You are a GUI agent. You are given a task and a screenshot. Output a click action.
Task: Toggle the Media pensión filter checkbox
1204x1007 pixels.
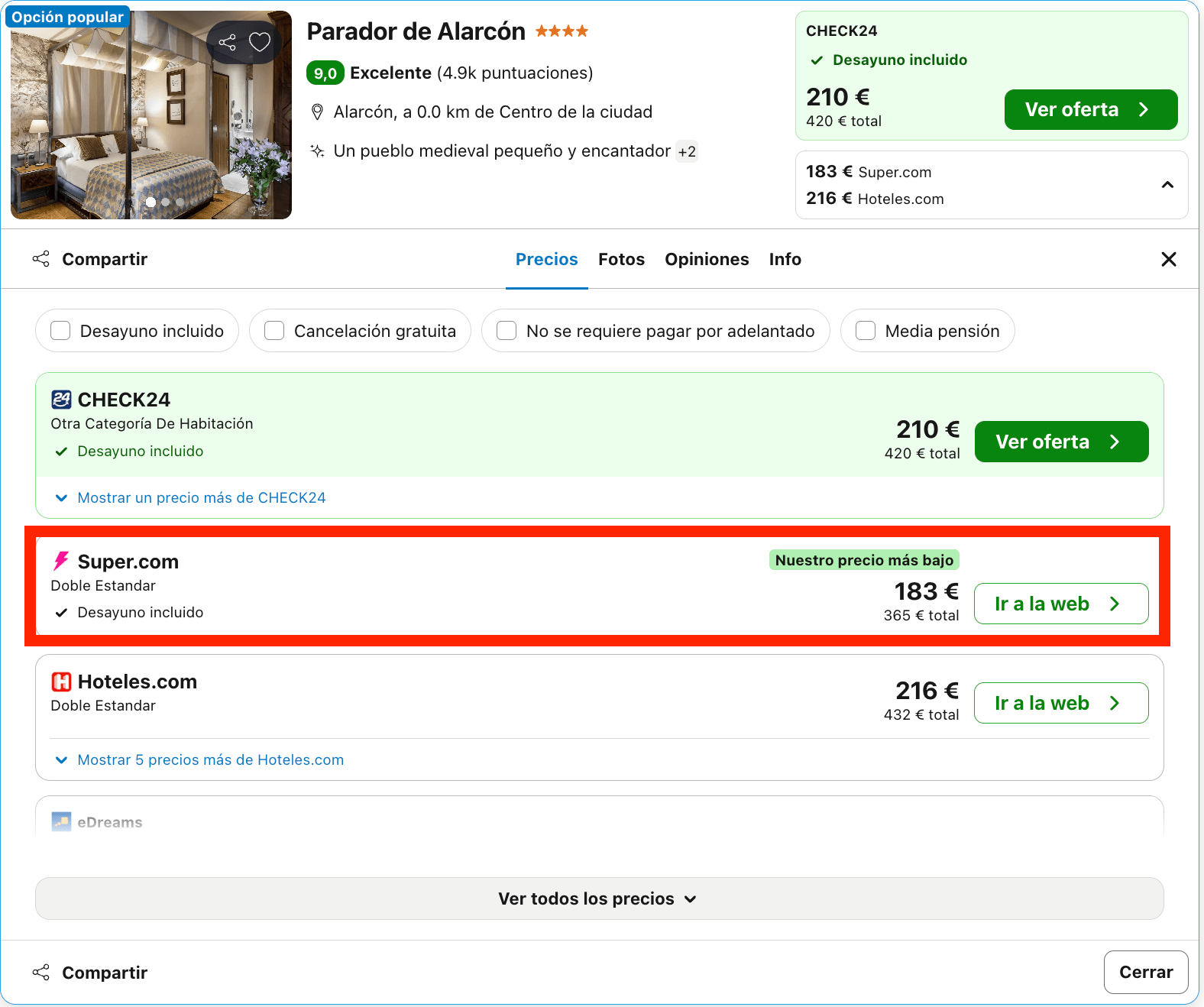(866, 331)
